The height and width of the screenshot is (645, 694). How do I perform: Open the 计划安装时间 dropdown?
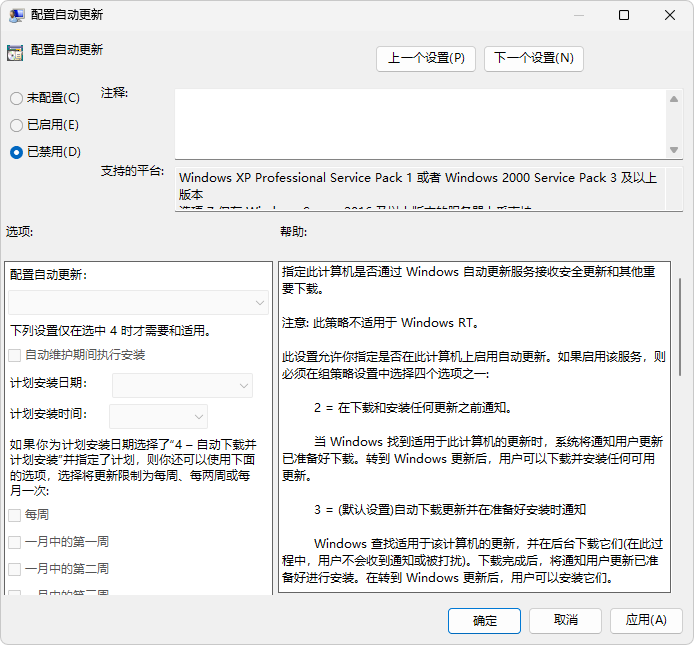coord(158,417)
